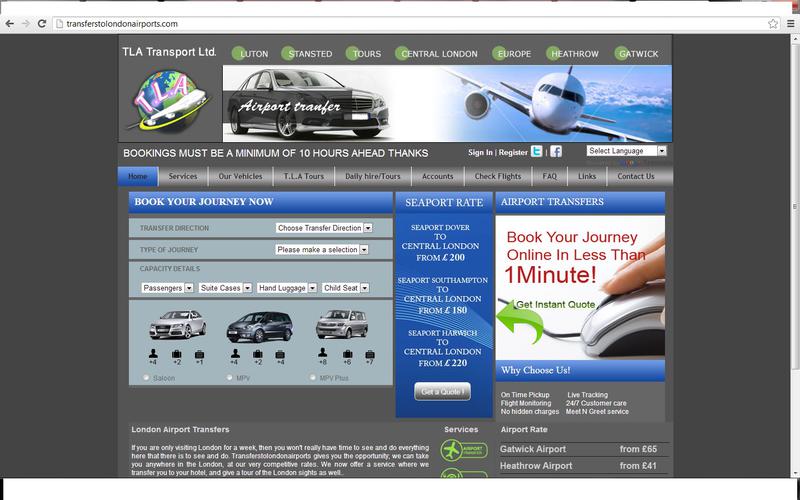Open the Select Language dropdown
This screenshot has width=800, height=500.
point(626,151)
